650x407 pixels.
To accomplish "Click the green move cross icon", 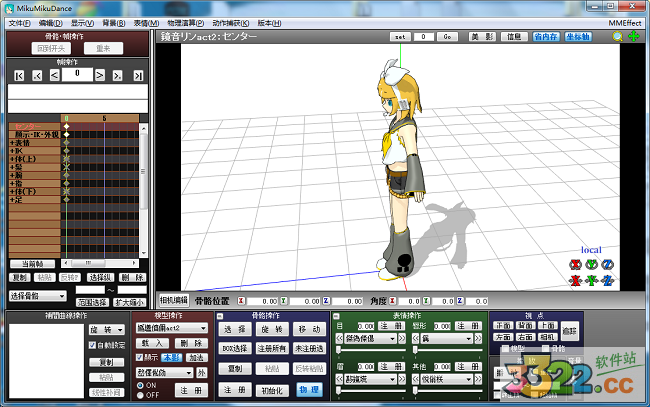I will click(x=633, y=36).
